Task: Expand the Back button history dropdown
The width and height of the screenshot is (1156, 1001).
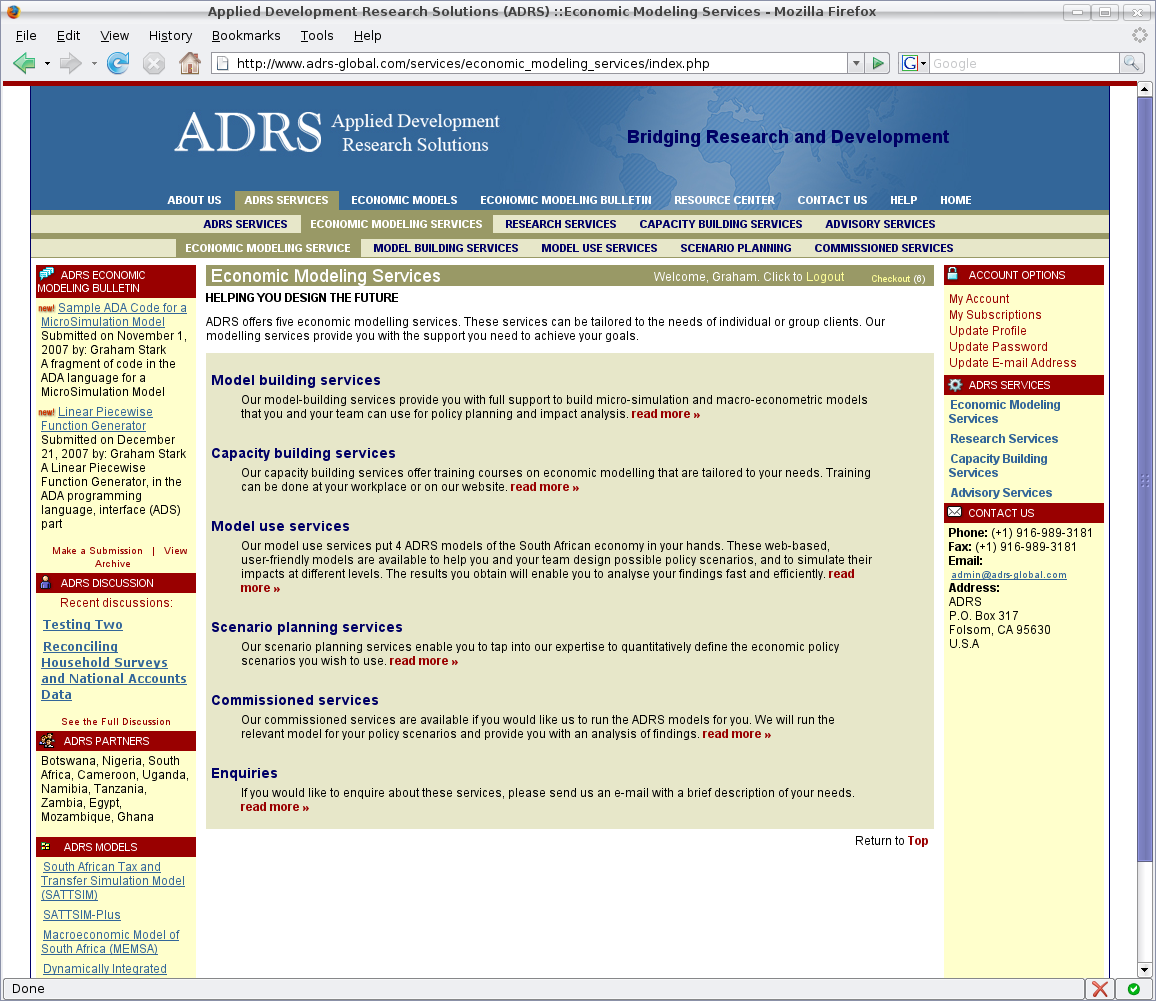Action: pos(47,63)
